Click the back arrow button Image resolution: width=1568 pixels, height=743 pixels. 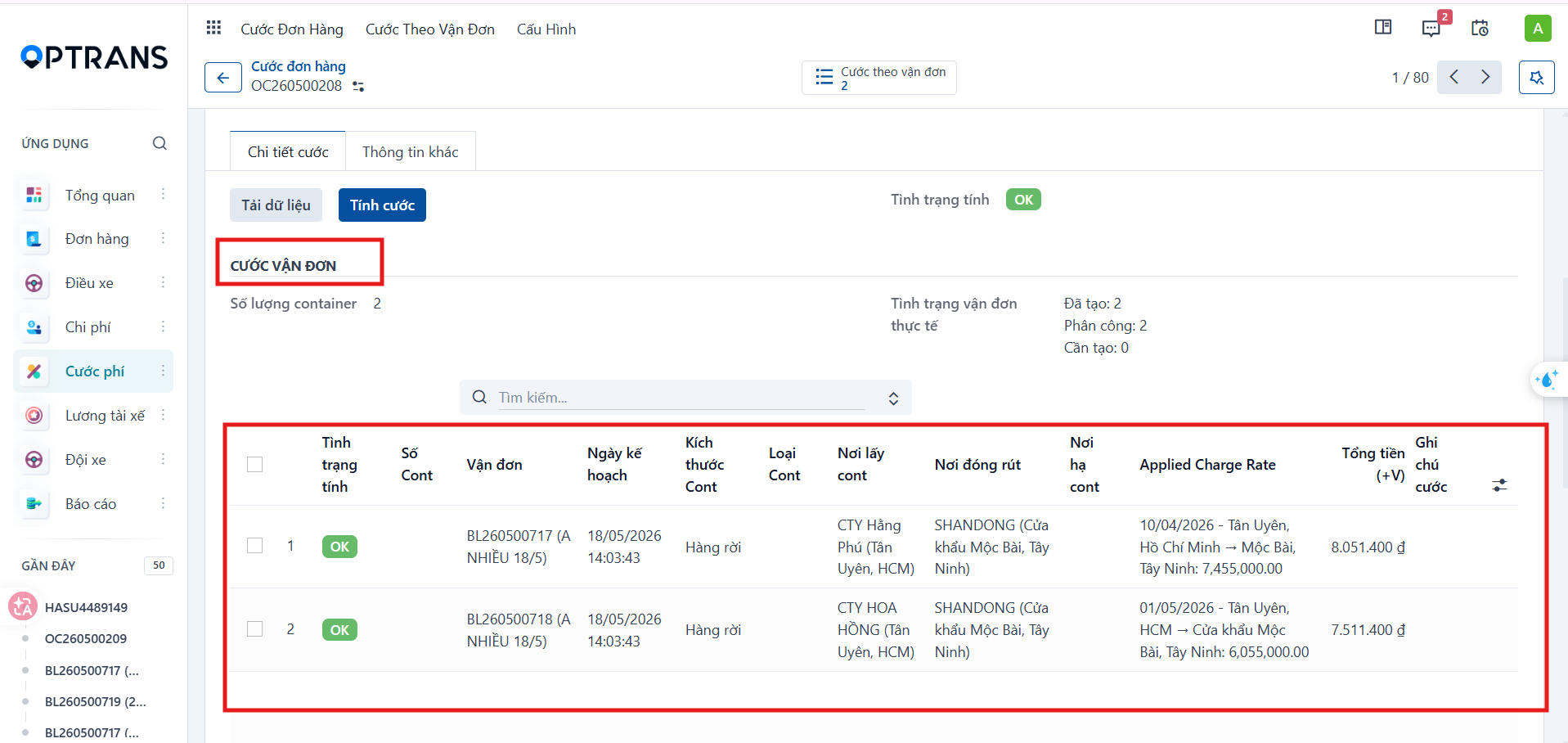coord(222,78)
